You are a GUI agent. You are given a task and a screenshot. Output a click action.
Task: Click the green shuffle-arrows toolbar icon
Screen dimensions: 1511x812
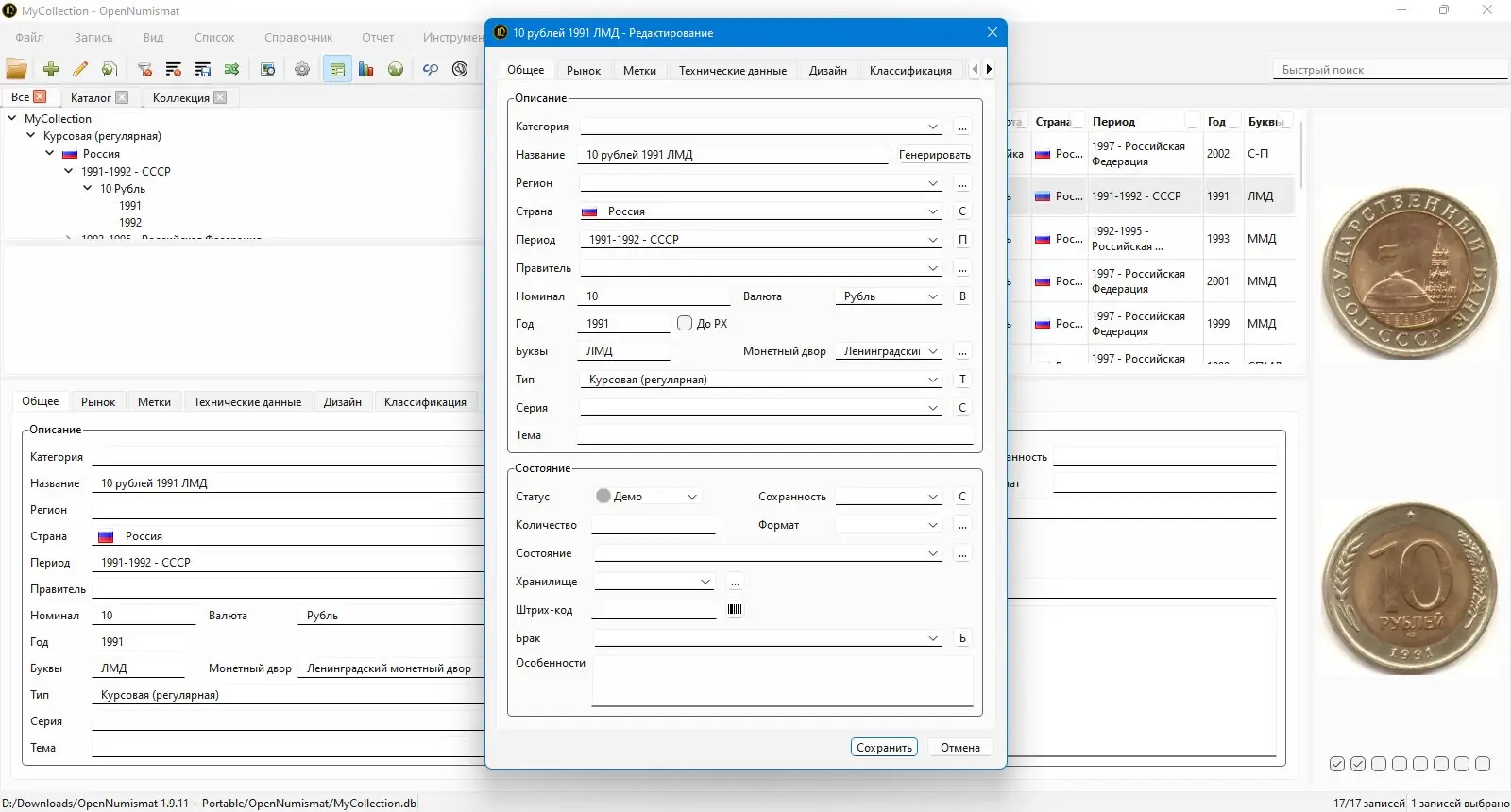click(x=232, y=69)
